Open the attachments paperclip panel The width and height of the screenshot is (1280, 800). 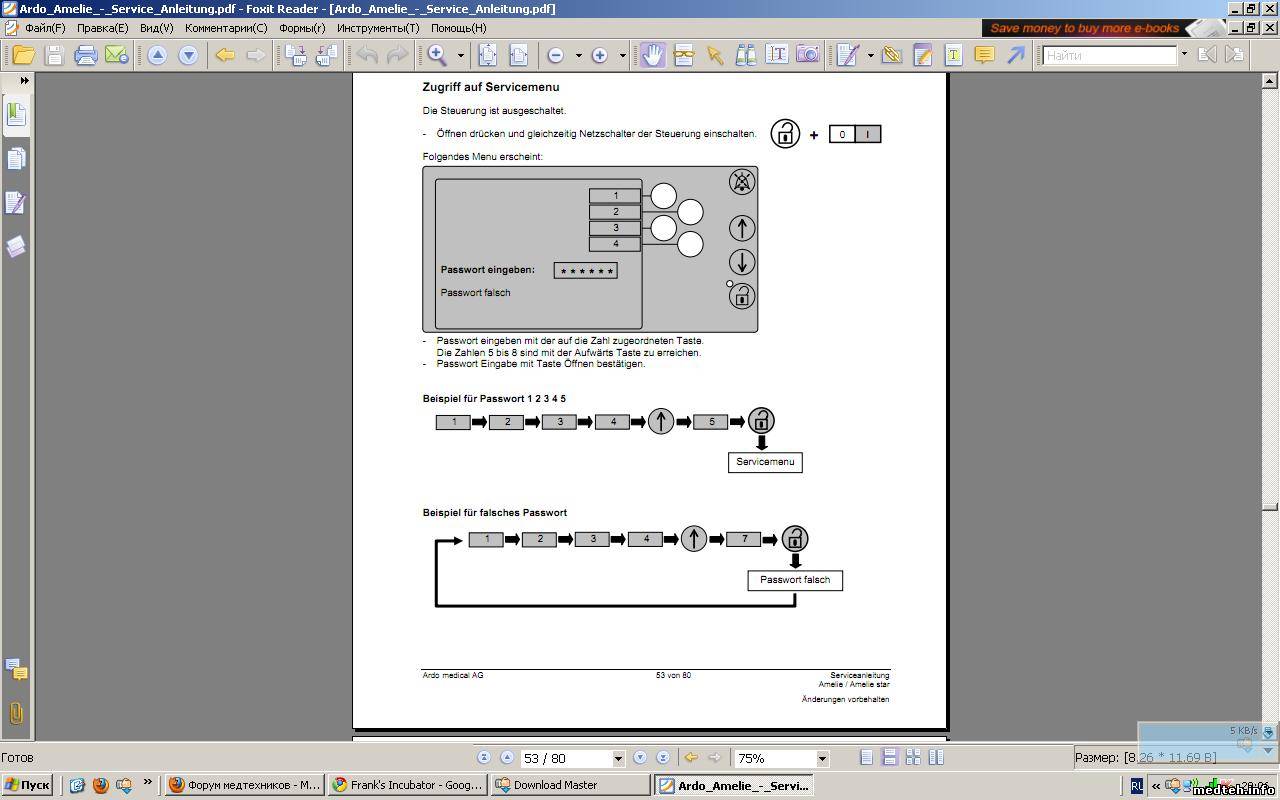pos(16,713)
